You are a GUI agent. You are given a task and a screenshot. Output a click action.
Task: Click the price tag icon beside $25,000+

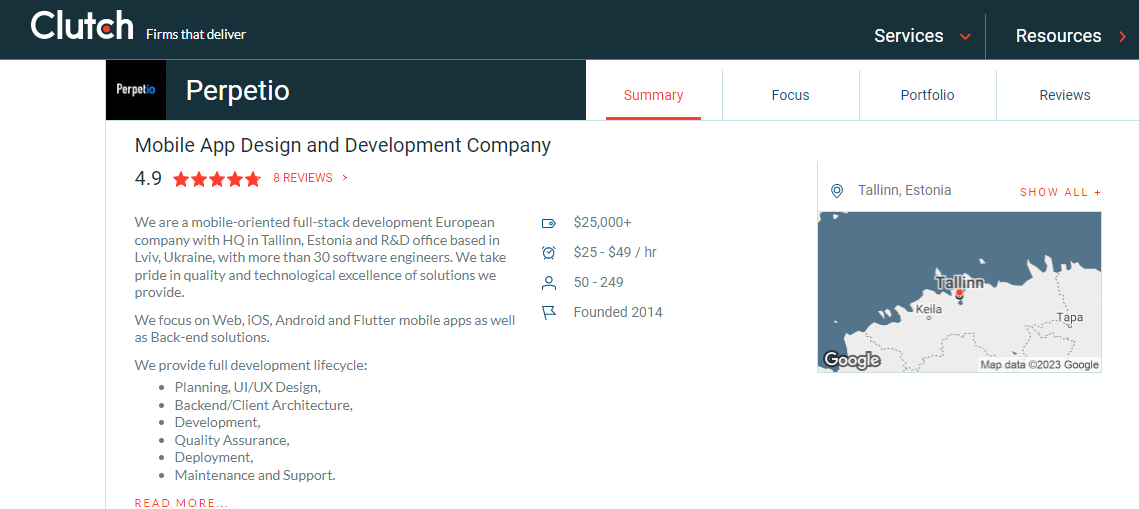pos(548,223)
